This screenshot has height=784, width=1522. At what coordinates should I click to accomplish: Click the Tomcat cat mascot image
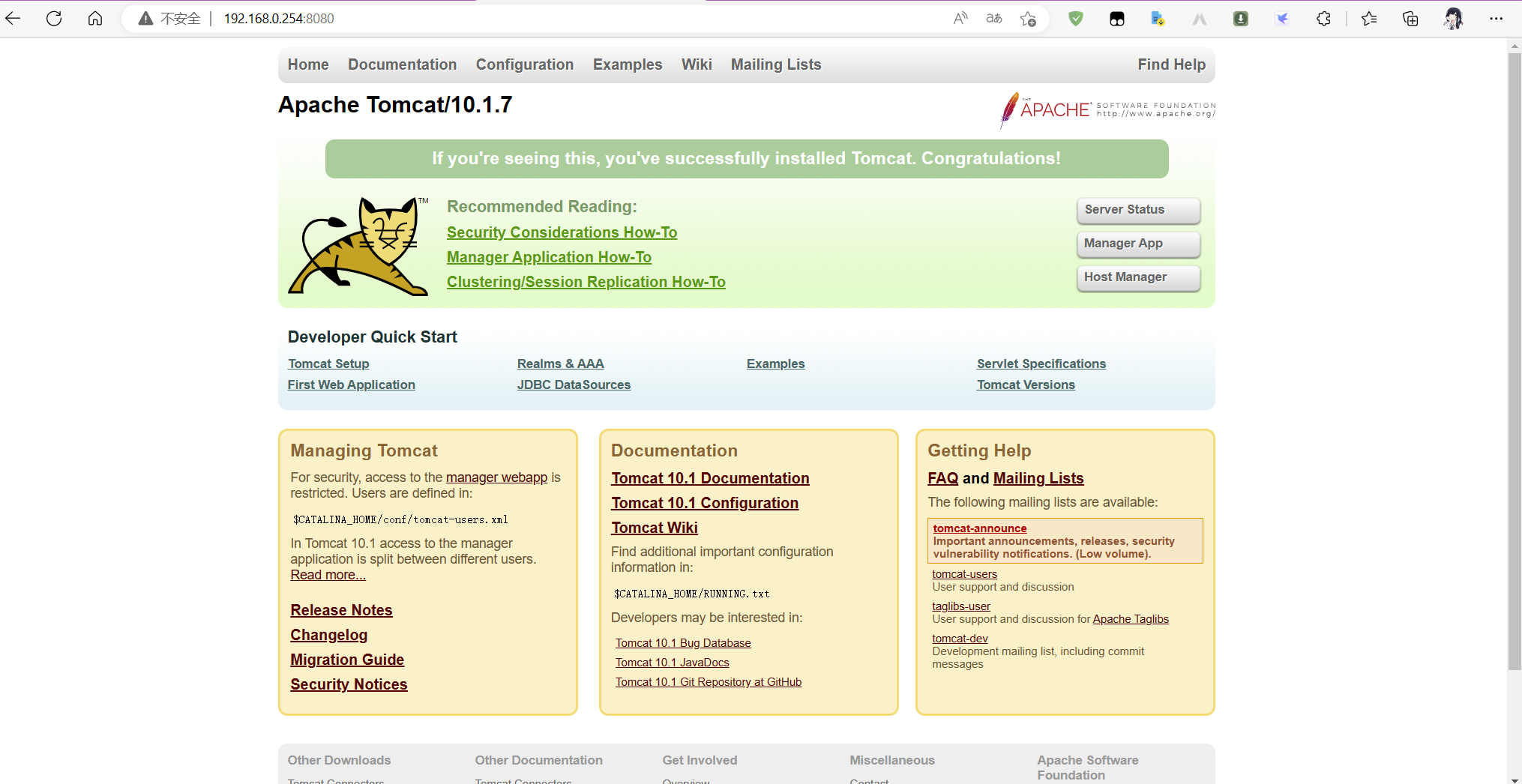pos(358,246)
